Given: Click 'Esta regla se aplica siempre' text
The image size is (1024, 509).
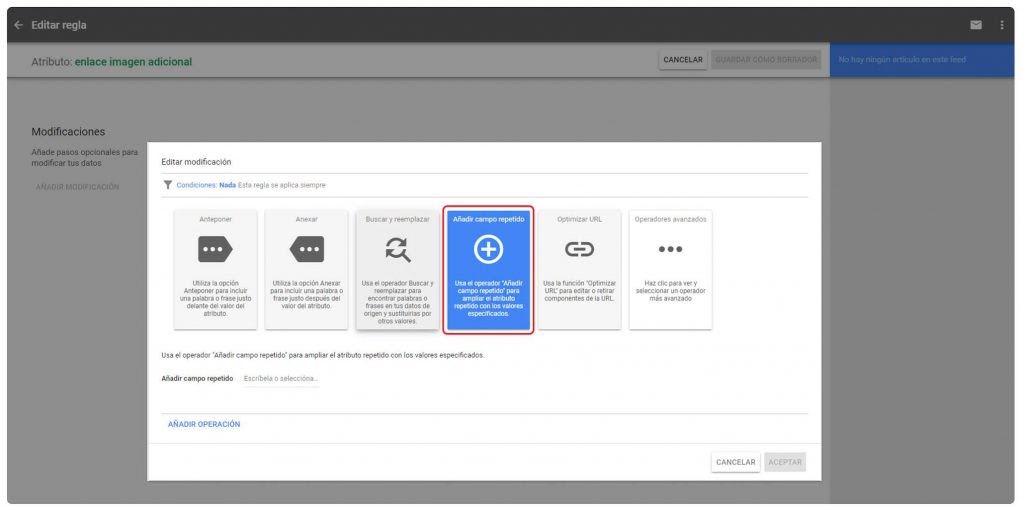Looking at the screenshot, I should (281, 185).
